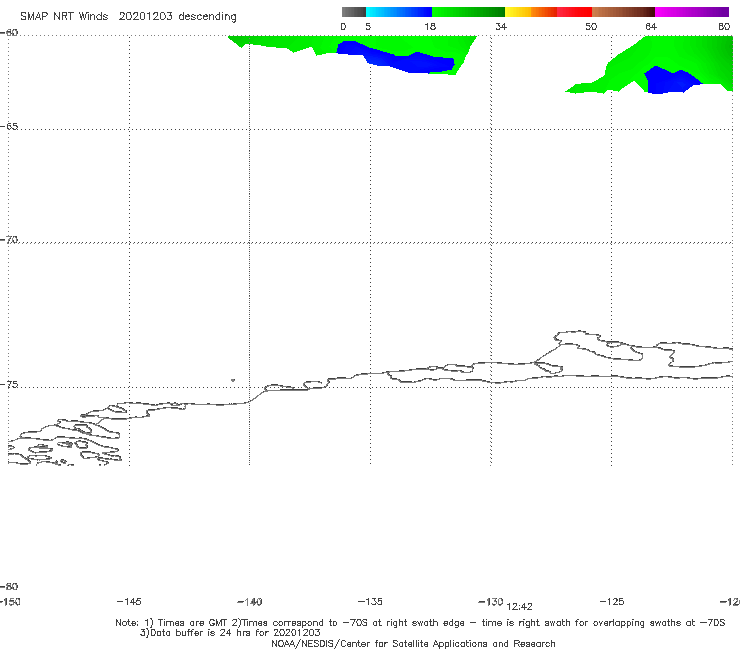Click the '-125' longitude label
This screenshot has width=740, height=650.
612,601
